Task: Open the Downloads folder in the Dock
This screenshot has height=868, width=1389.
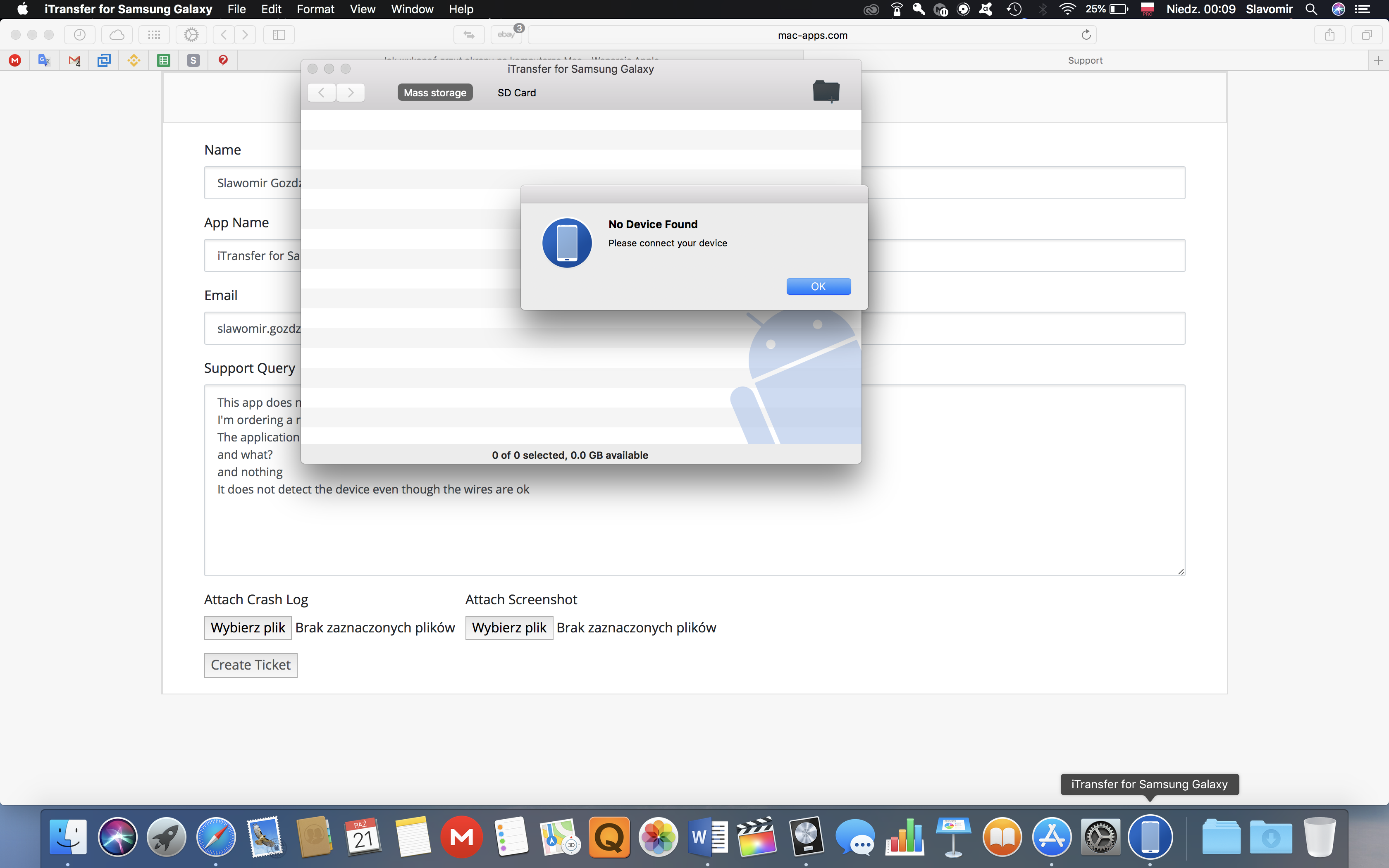Action: pos(1271,837)
